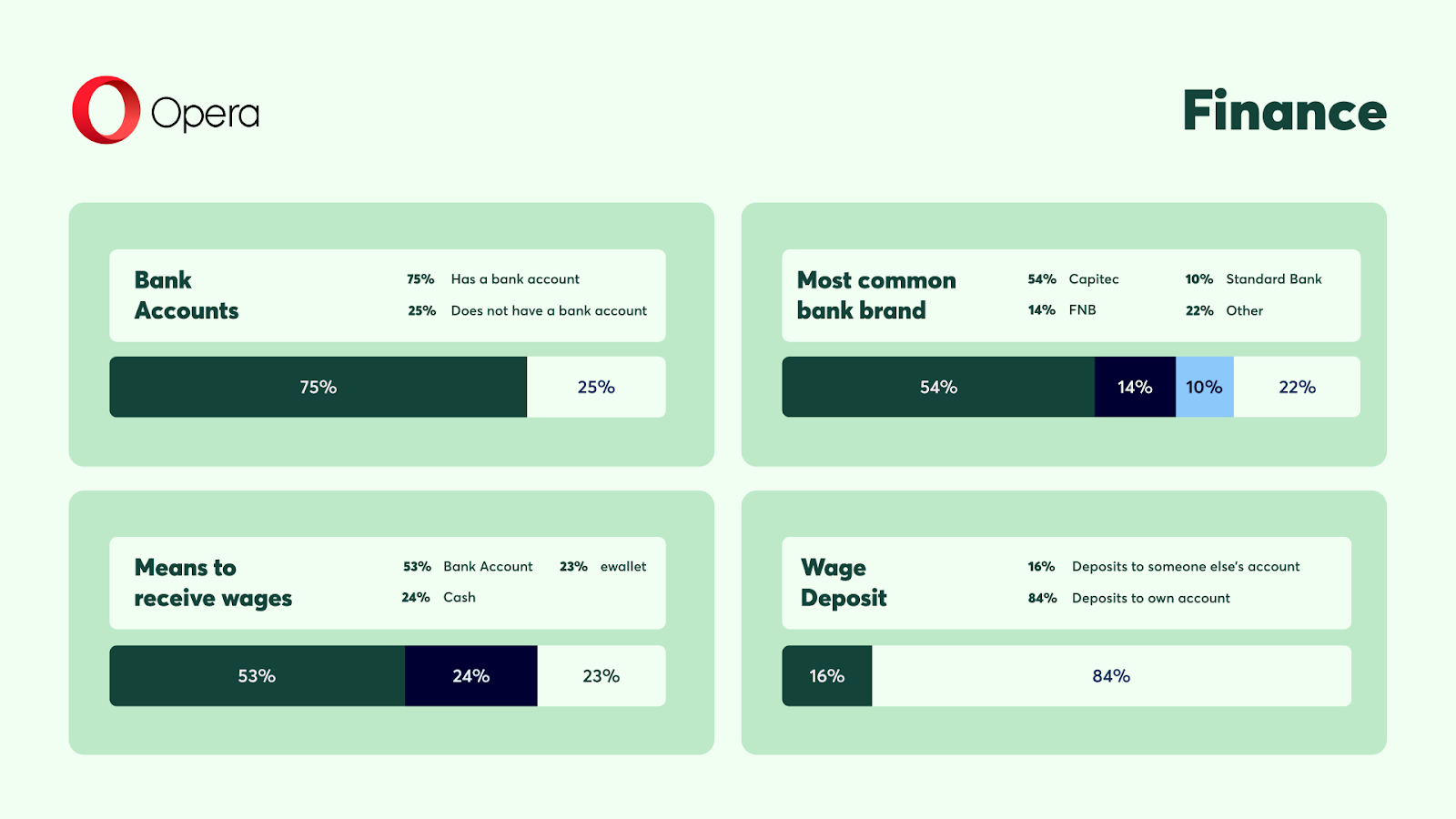Click 'Does not have a bank account' label
The image size is (1456, 819).
pyautogui.click(x=549, y=311)
